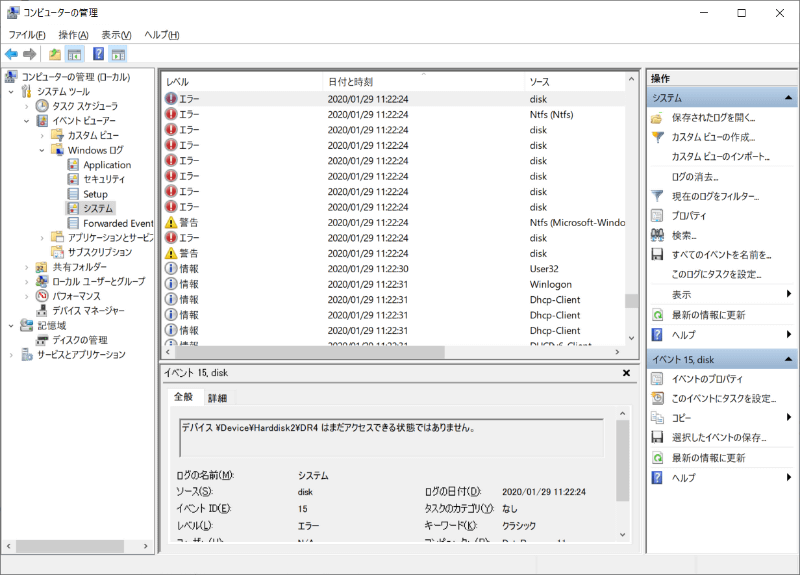Open プロパティ in the システム actions
Viewport: 800px width, 575px height.
tap(689, 216)
